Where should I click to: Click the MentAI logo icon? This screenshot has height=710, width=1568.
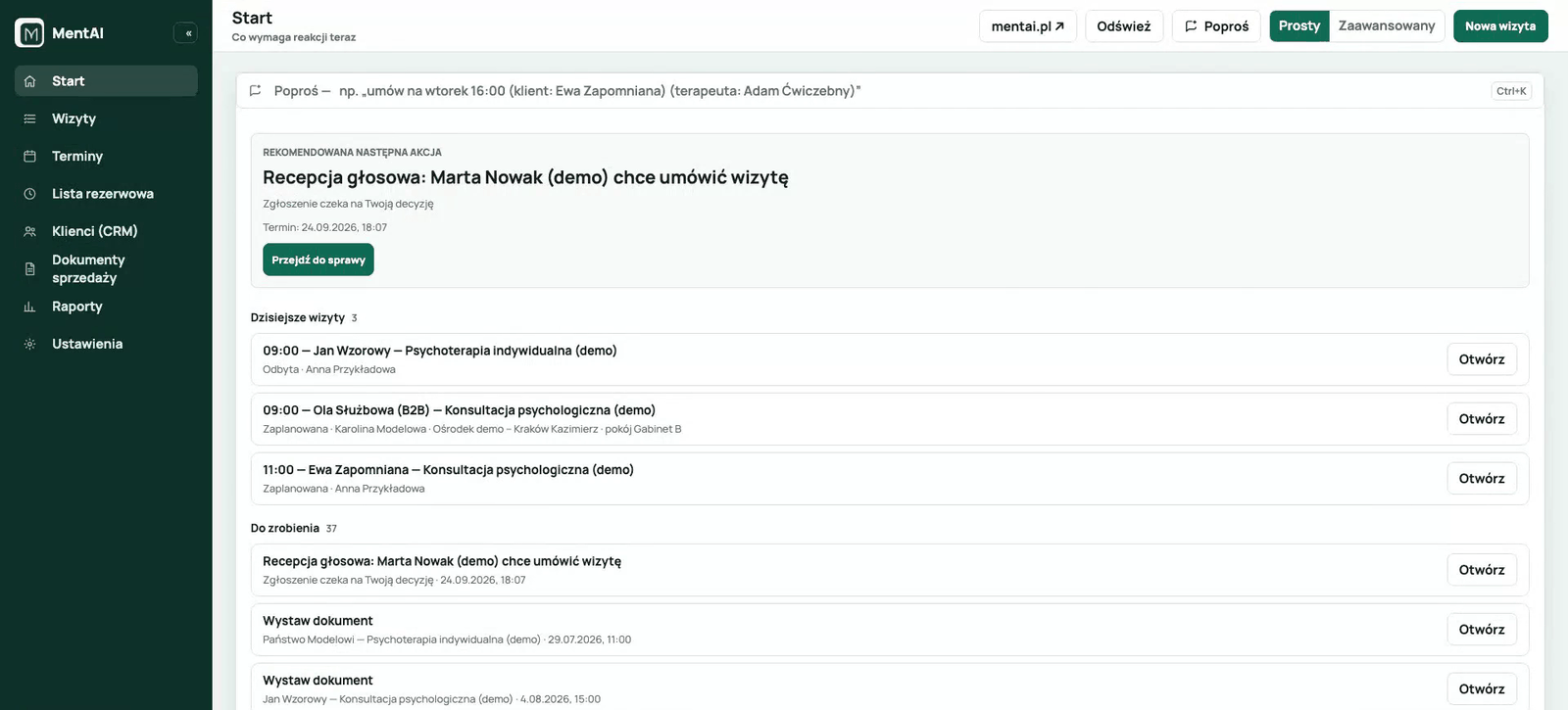29,33
